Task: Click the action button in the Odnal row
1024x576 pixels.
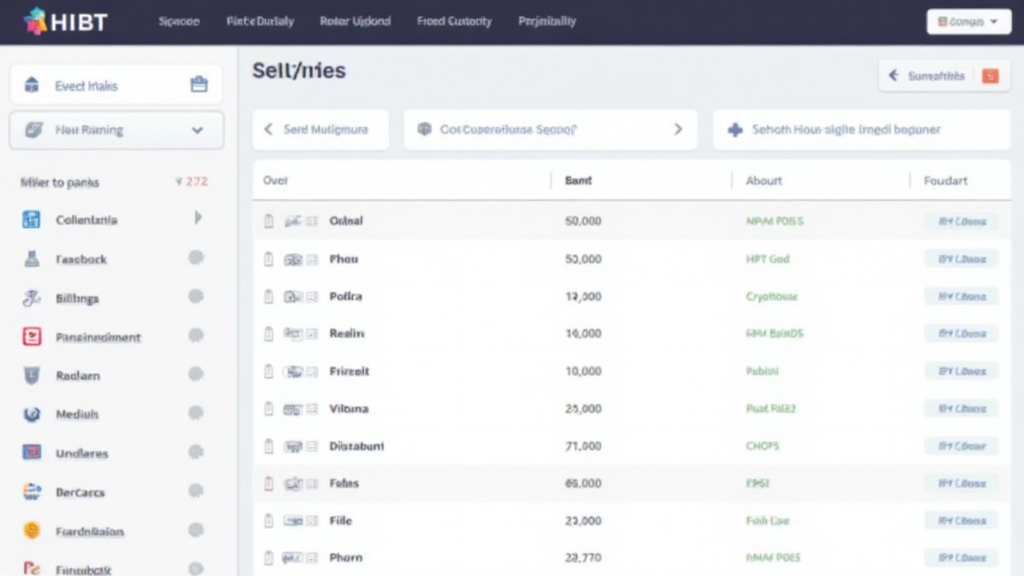Action: point(961,221)
